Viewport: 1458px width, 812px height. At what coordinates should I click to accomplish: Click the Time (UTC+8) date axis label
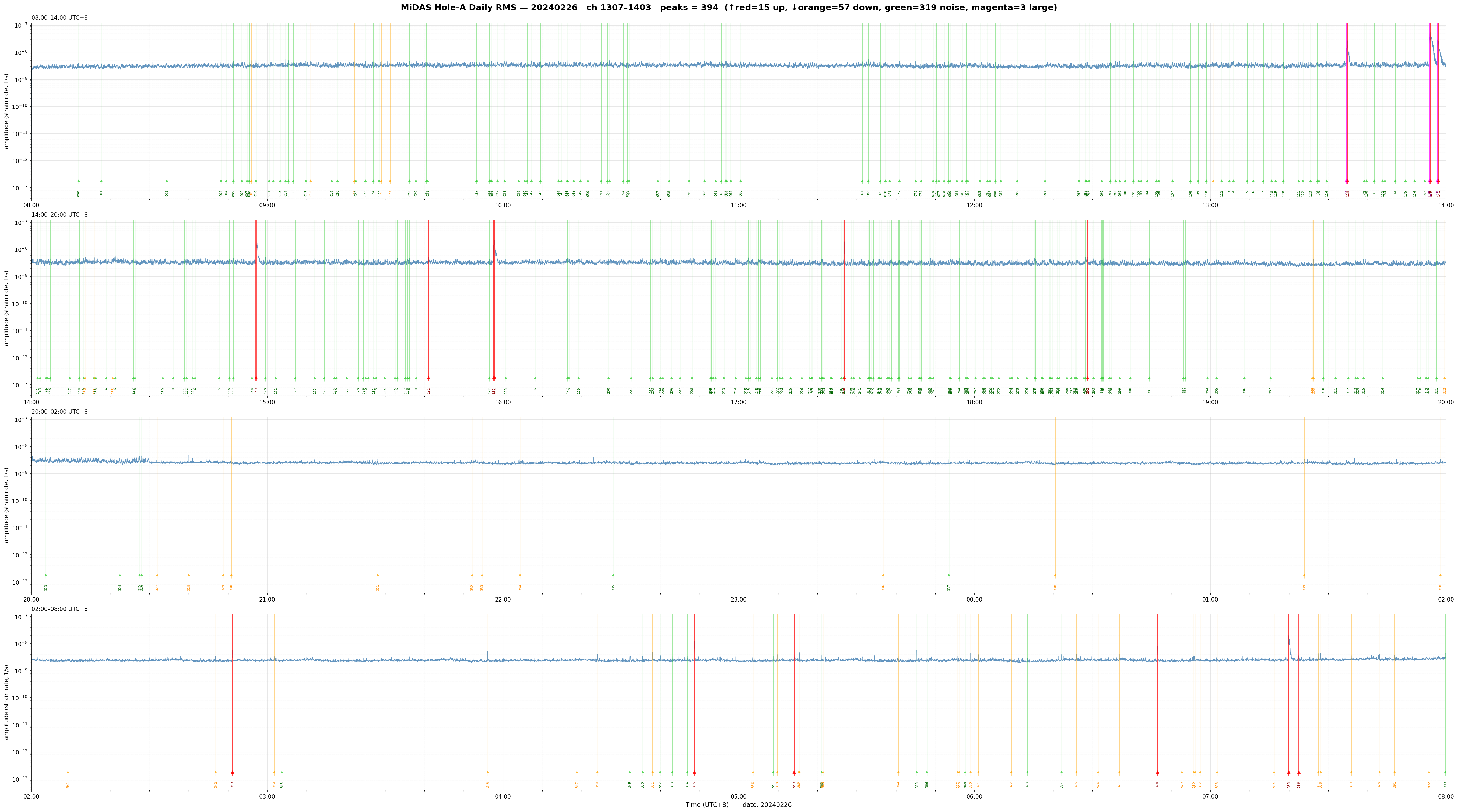[738, 805]
